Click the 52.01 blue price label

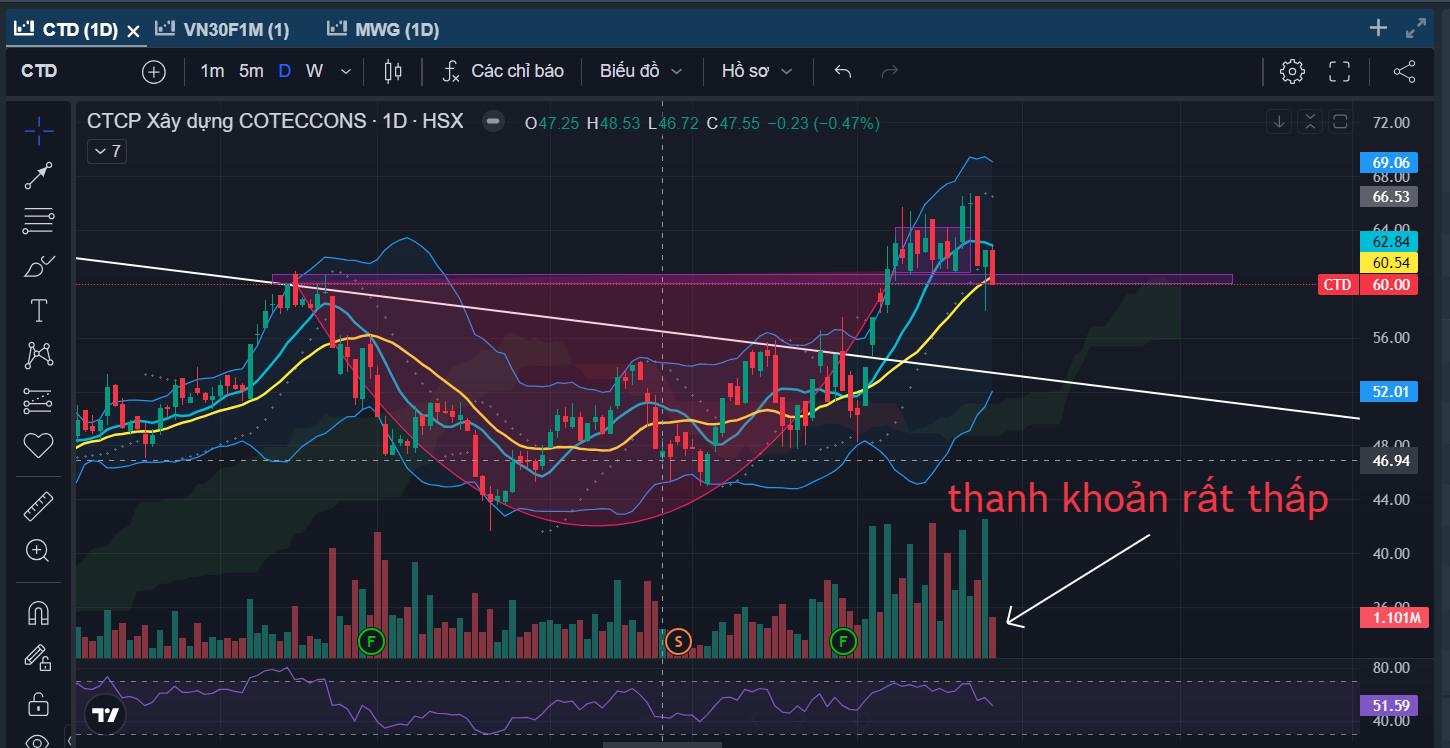click(x=1390, y=391)
